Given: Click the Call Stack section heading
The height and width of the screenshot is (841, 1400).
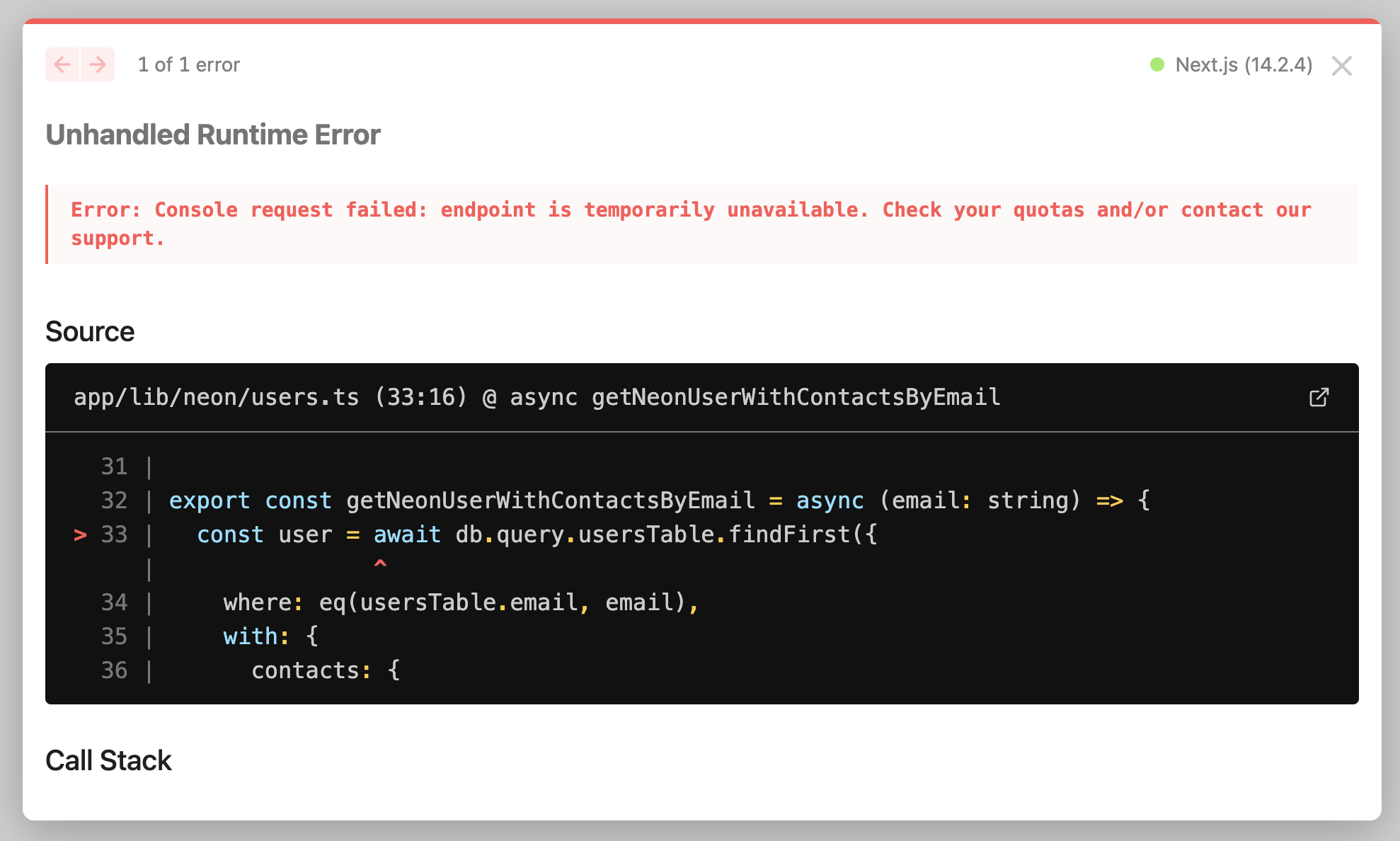Looking at the screenshot, I should tap(108, 761).
